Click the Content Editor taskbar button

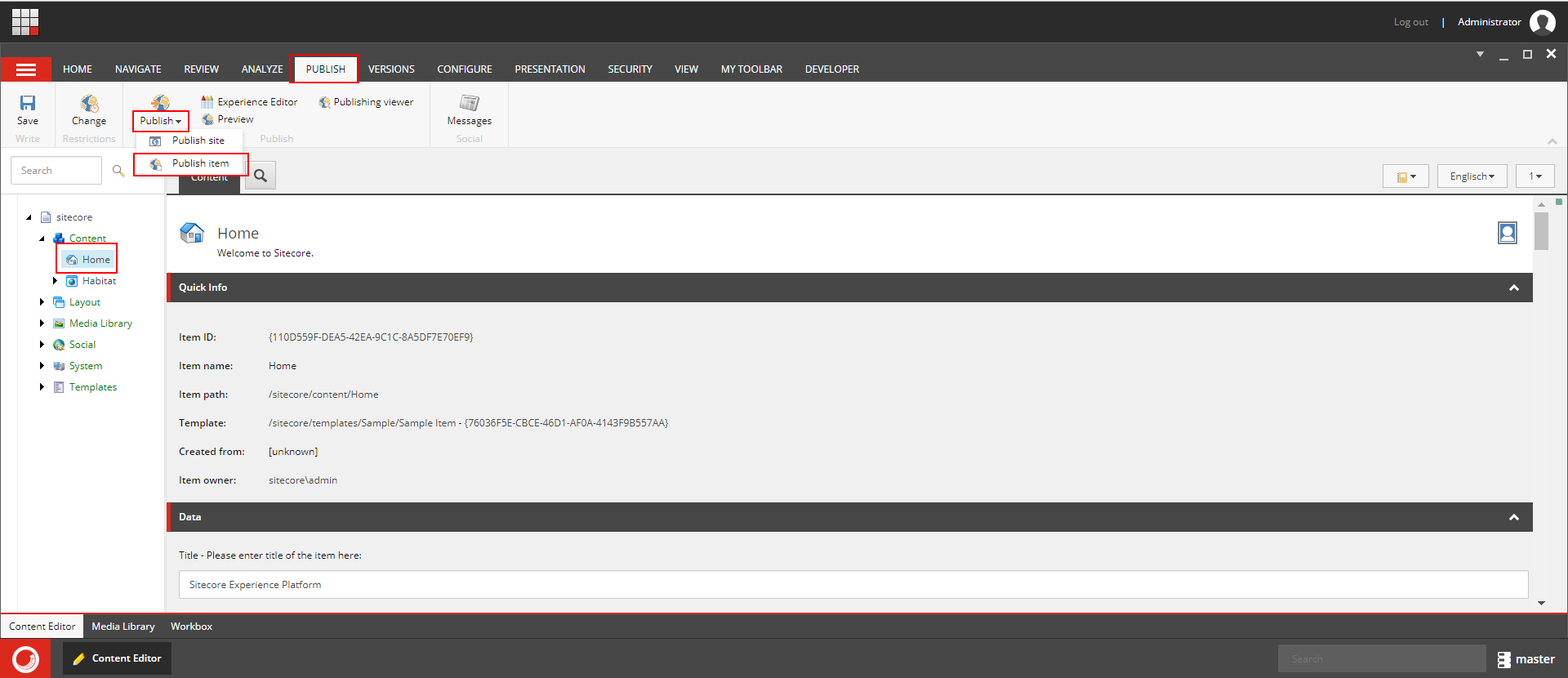[117, 658]
